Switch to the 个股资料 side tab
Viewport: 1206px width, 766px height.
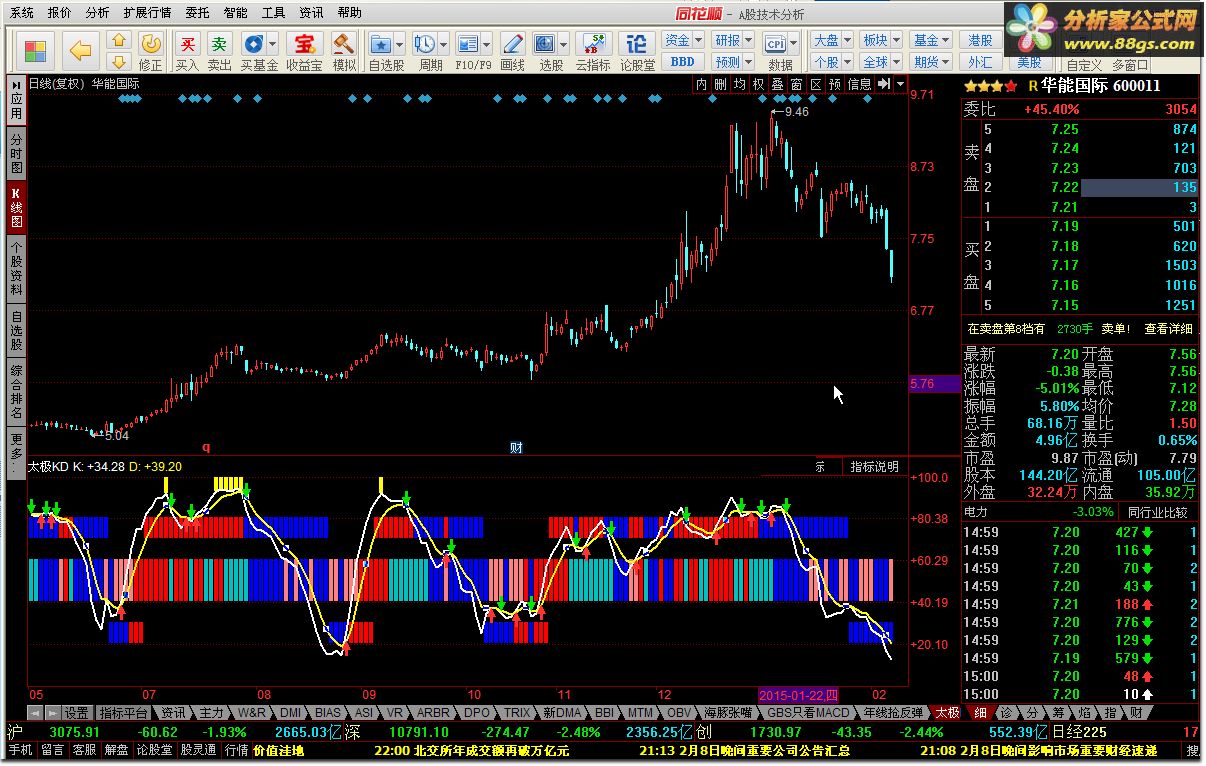16,267
